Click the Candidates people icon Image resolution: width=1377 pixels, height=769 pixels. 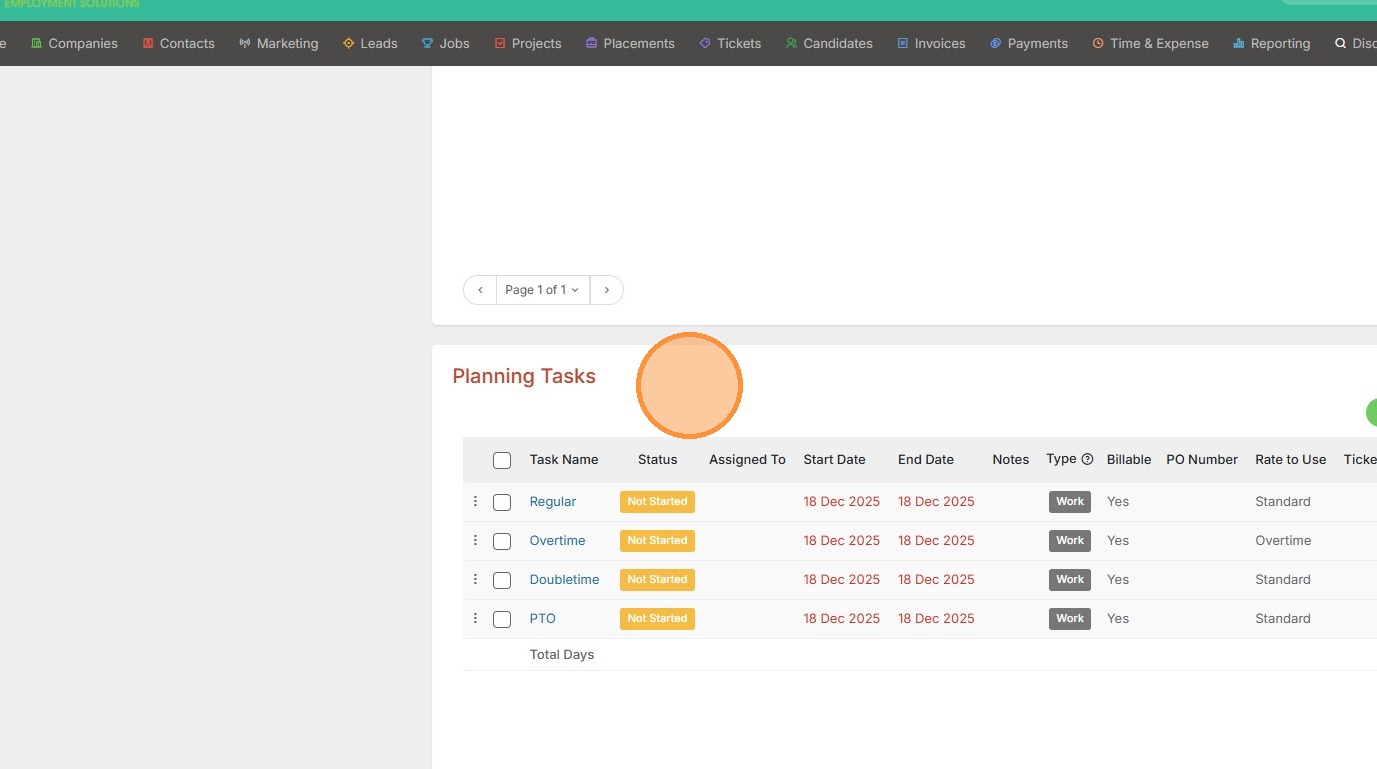tap(791, 43)
